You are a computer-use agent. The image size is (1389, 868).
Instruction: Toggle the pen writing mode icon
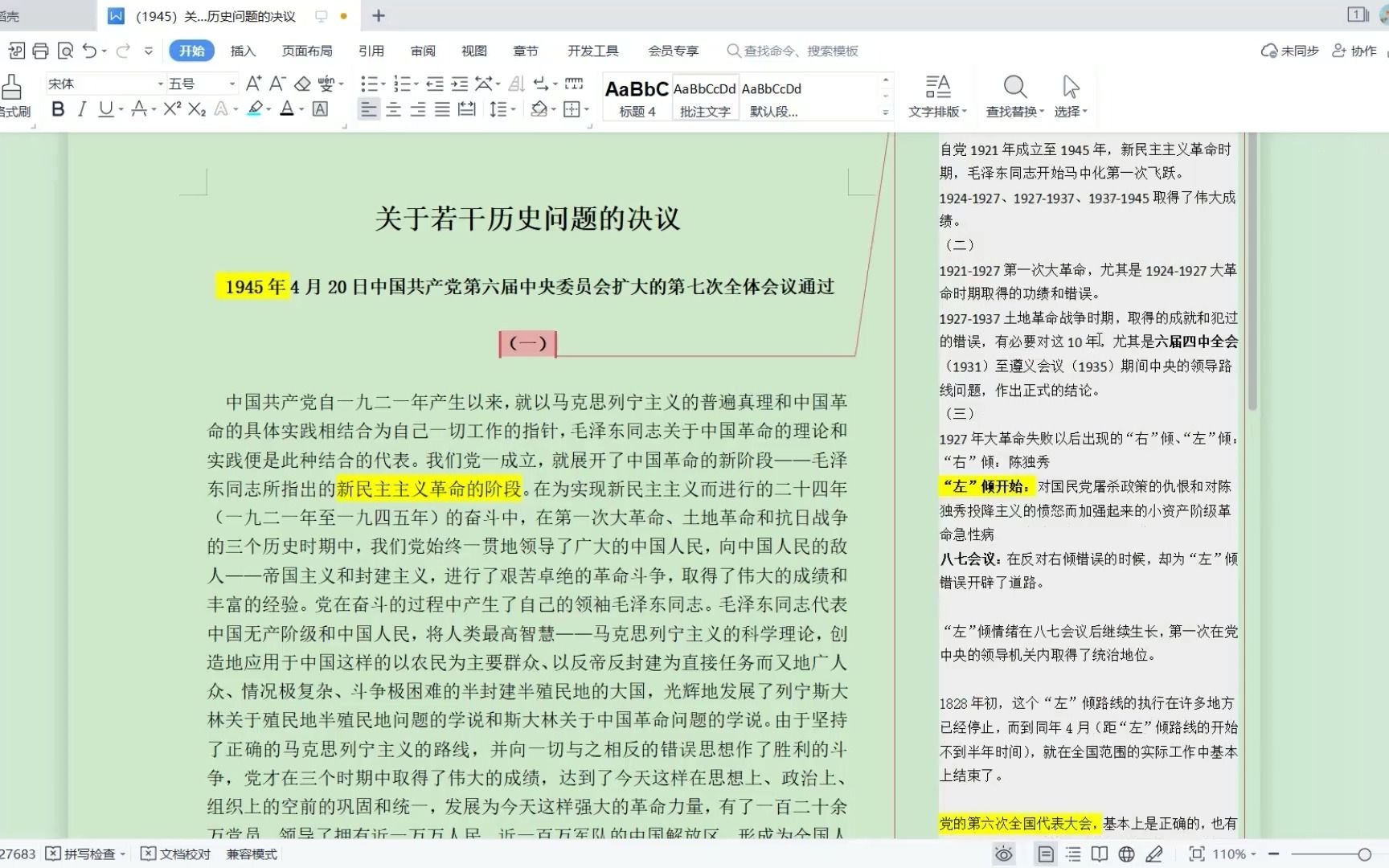[x=1154, y=854]
